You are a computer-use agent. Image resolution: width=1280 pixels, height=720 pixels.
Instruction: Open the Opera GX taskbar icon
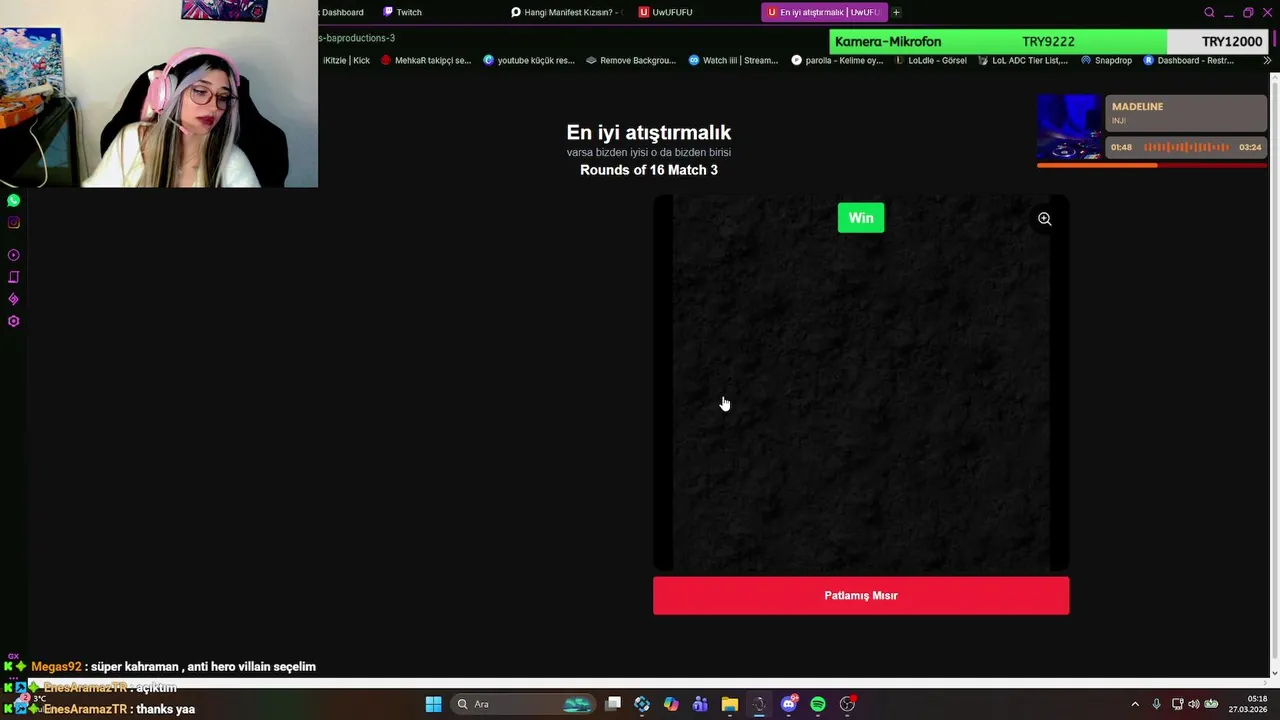759,704
